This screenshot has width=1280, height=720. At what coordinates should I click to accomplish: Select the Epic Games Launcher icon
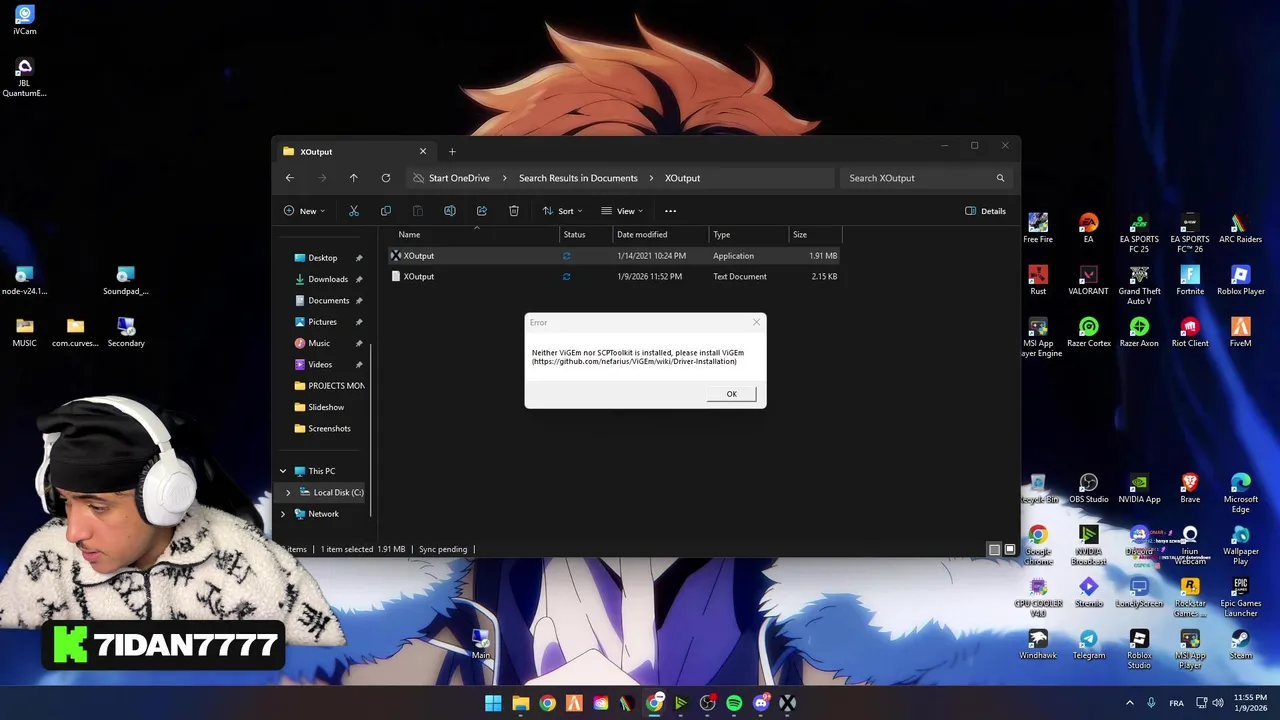pos(1240,597)
